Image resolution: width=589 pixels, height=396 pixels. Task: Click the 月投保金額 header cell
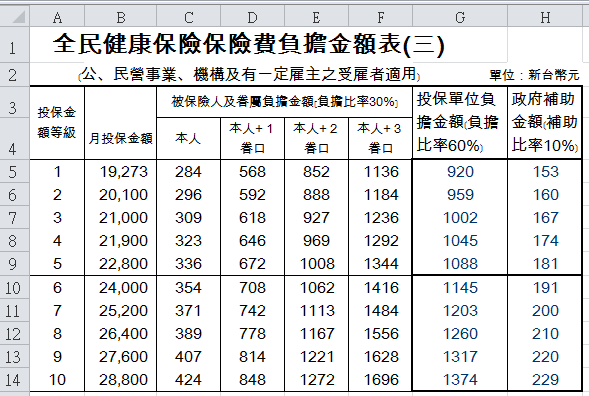point(121,122)
